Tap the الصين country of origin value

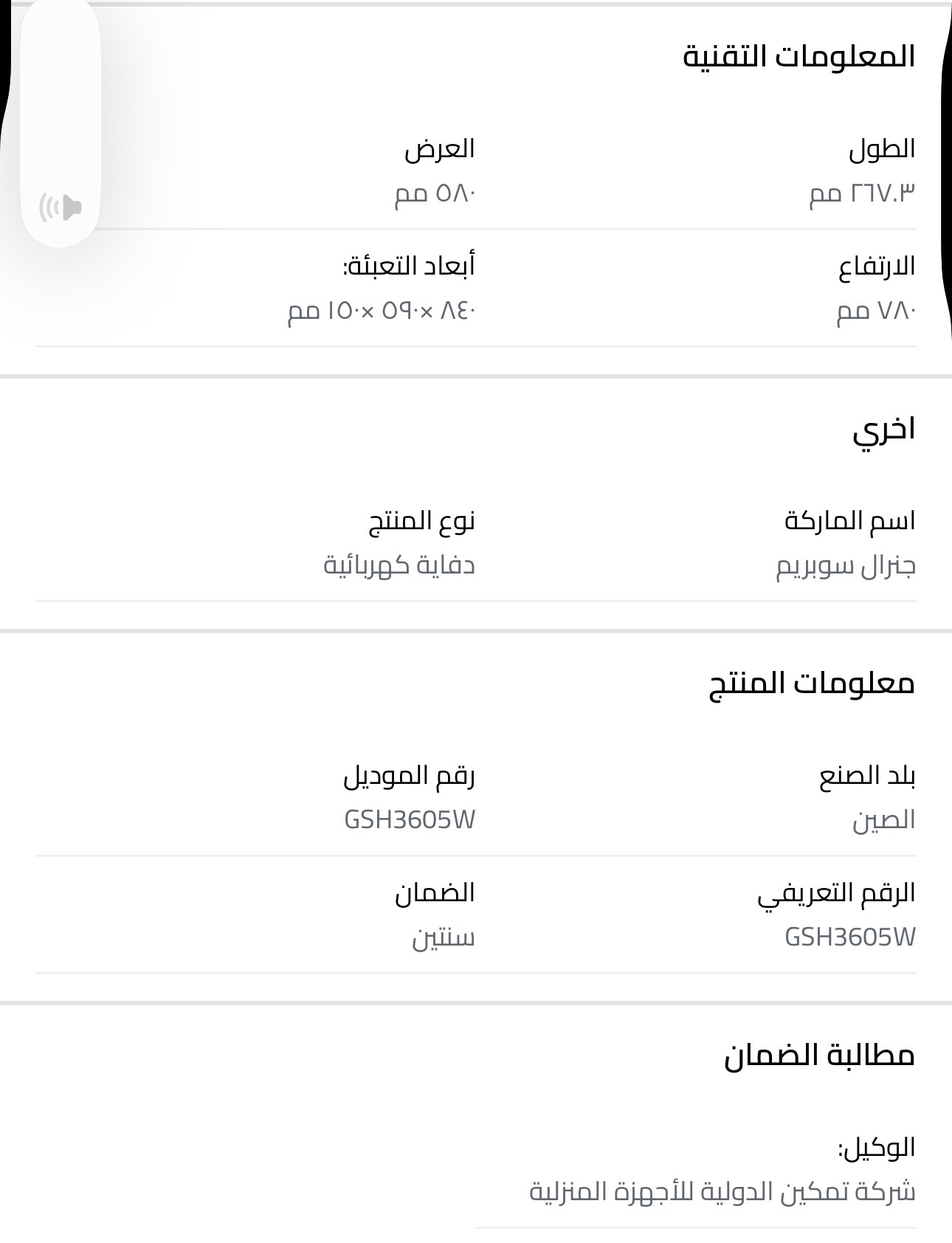(883, 820)
